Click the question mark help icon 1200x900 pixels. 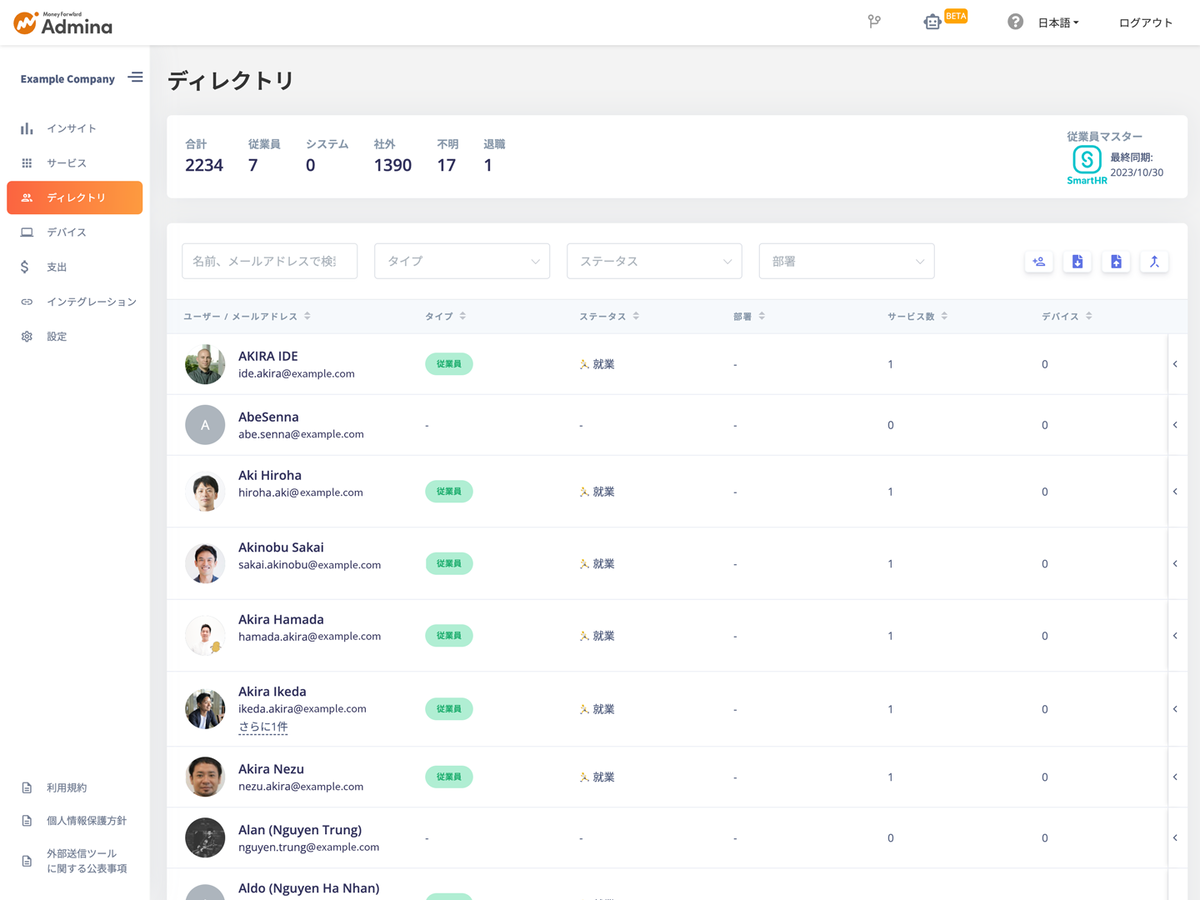1015,22
